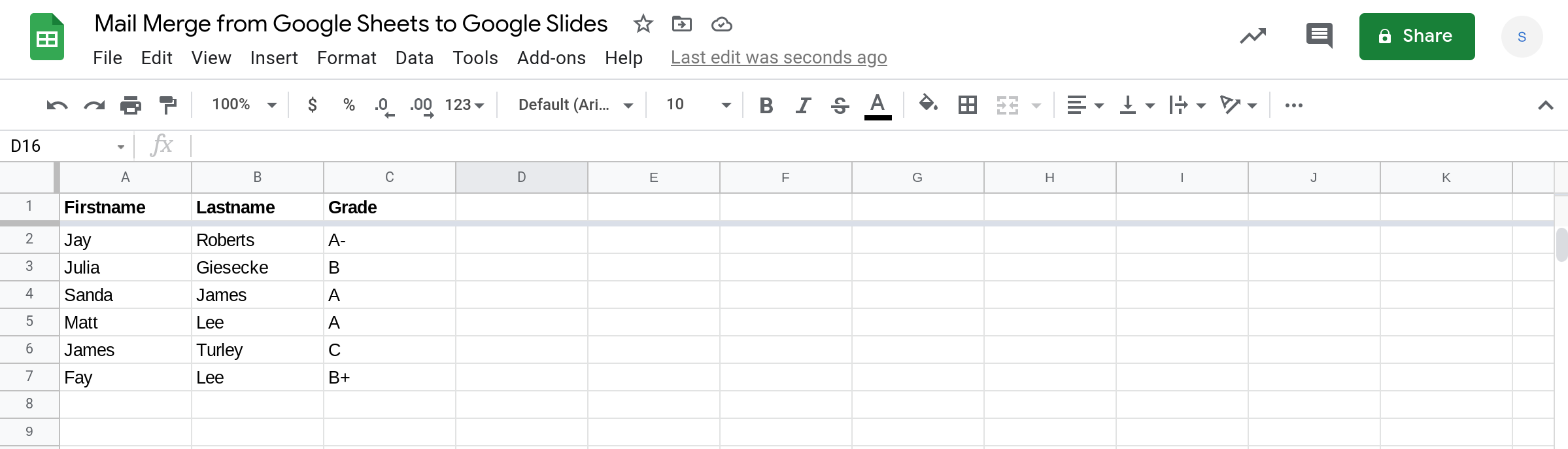
Task: Open the File menu
Action: [x=107, y=58]
